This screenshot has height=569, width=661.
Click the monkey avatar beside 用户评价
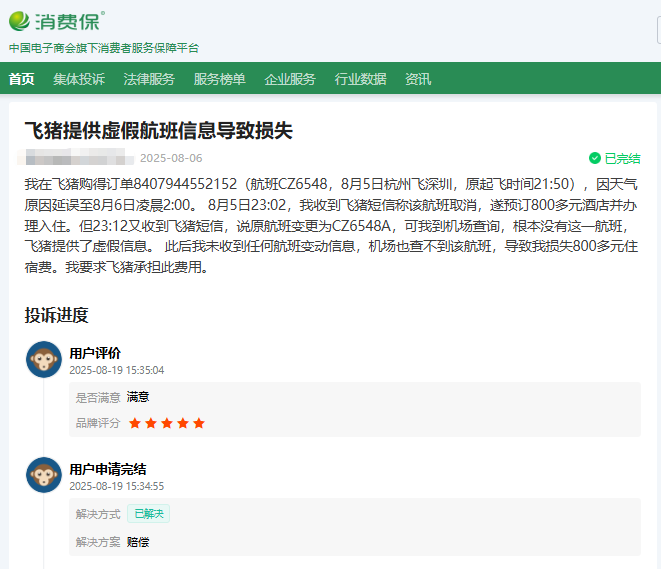pyautogui.click(x=44, y=359)
